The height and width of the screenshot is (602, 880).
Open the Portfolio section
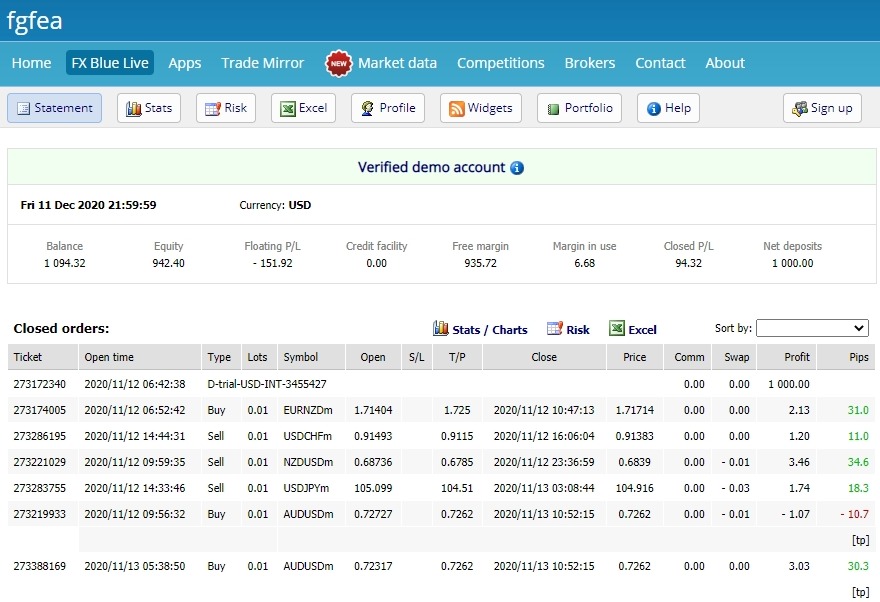(579, 108)
